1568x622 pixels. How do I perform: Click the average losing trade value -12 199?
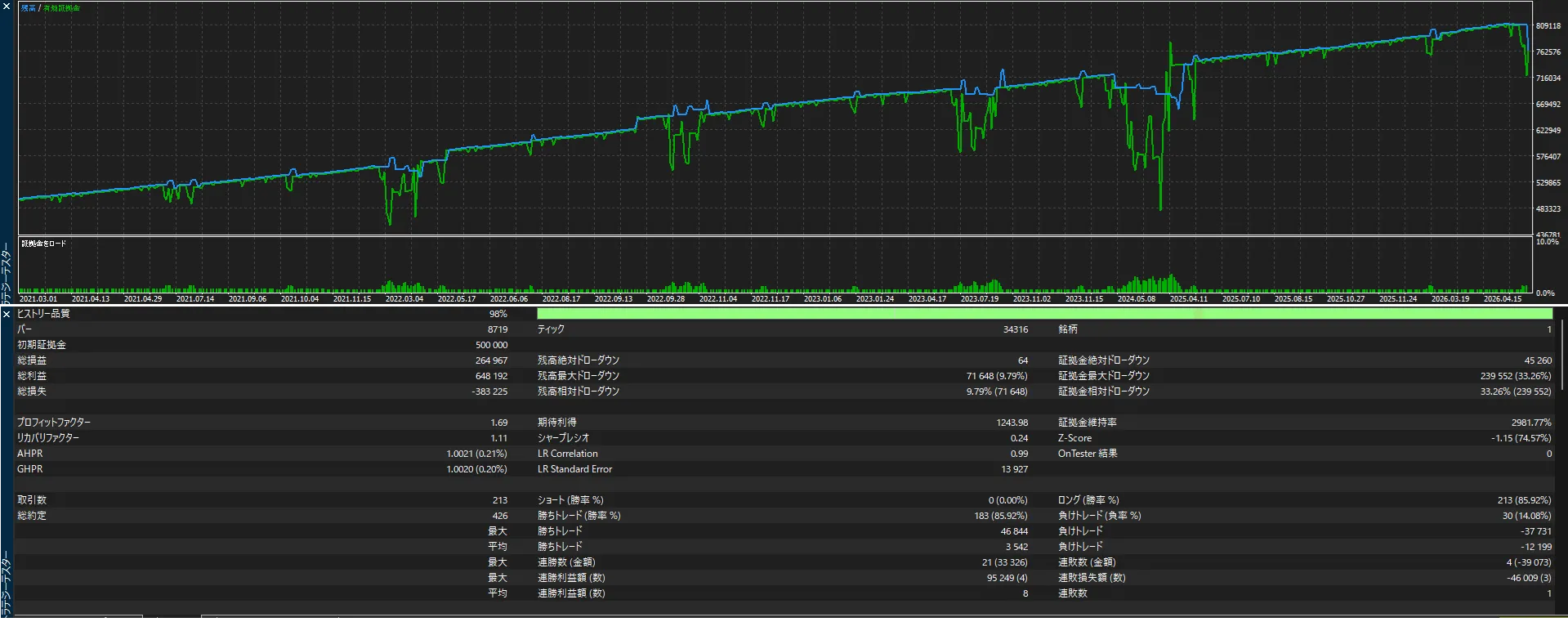coord(1536,547)
